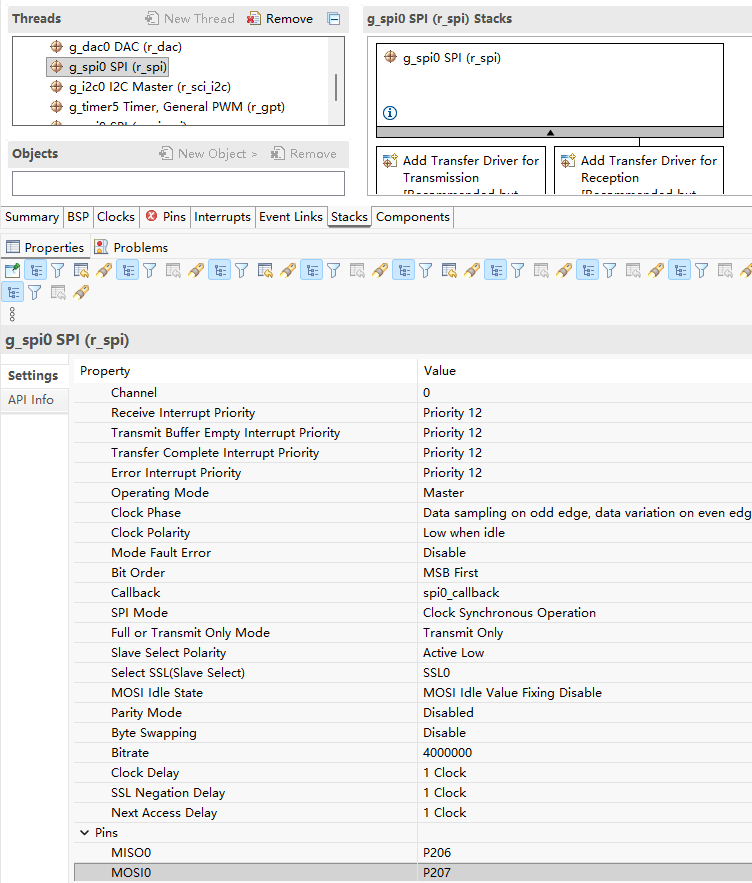This screenshot has height=883, width=752.
Task: Click the Add Transfer Driver for Reception icon
Action: pyautogui.click(x=568, y=161)
